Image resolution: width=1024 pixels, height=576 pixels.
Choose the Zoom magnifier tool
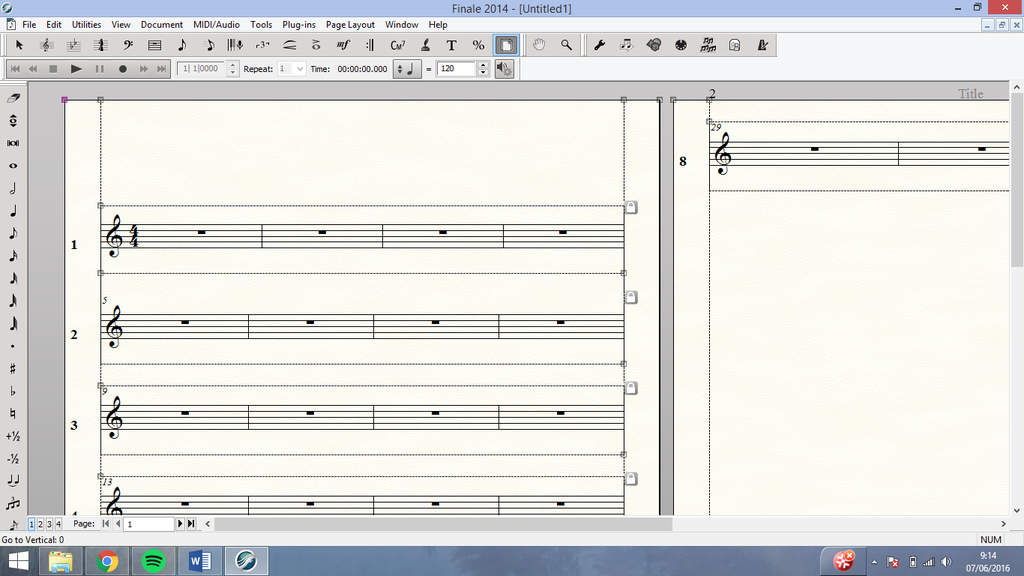[x=566, y=45]
